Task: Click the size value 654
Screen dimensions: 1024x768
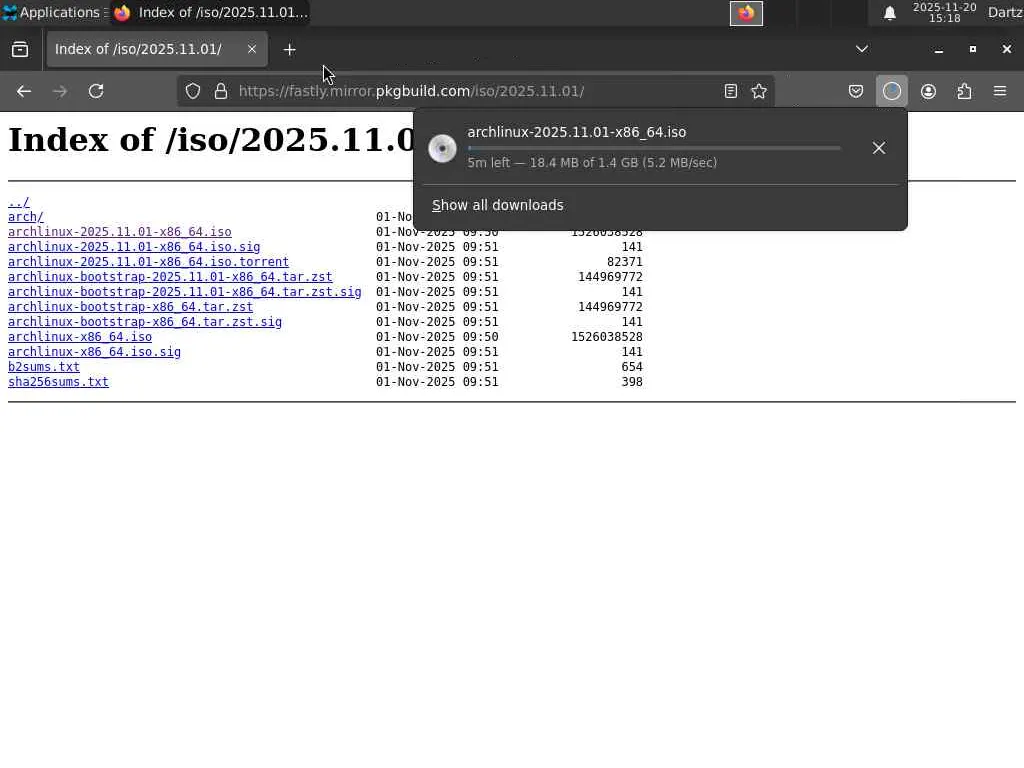Action: [632, 367]
